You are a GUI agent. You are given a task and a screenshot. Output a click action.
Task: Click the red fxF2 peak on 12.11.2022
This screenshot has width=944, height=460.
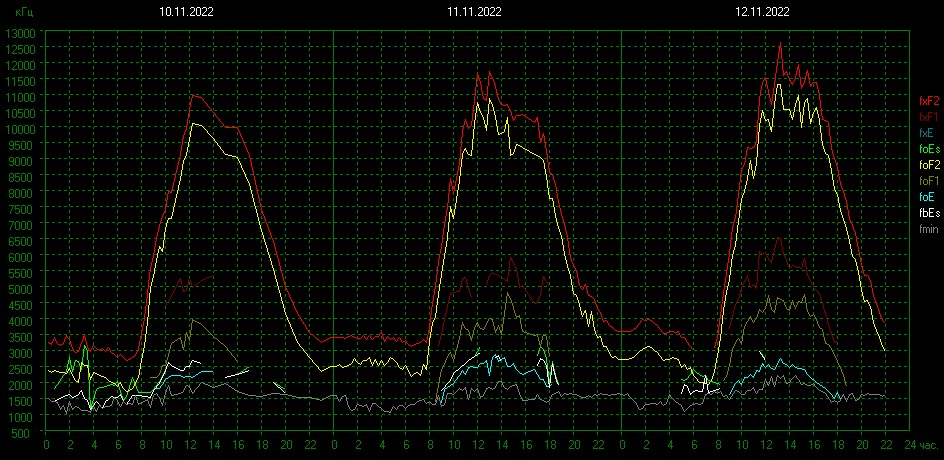point(780,43)
